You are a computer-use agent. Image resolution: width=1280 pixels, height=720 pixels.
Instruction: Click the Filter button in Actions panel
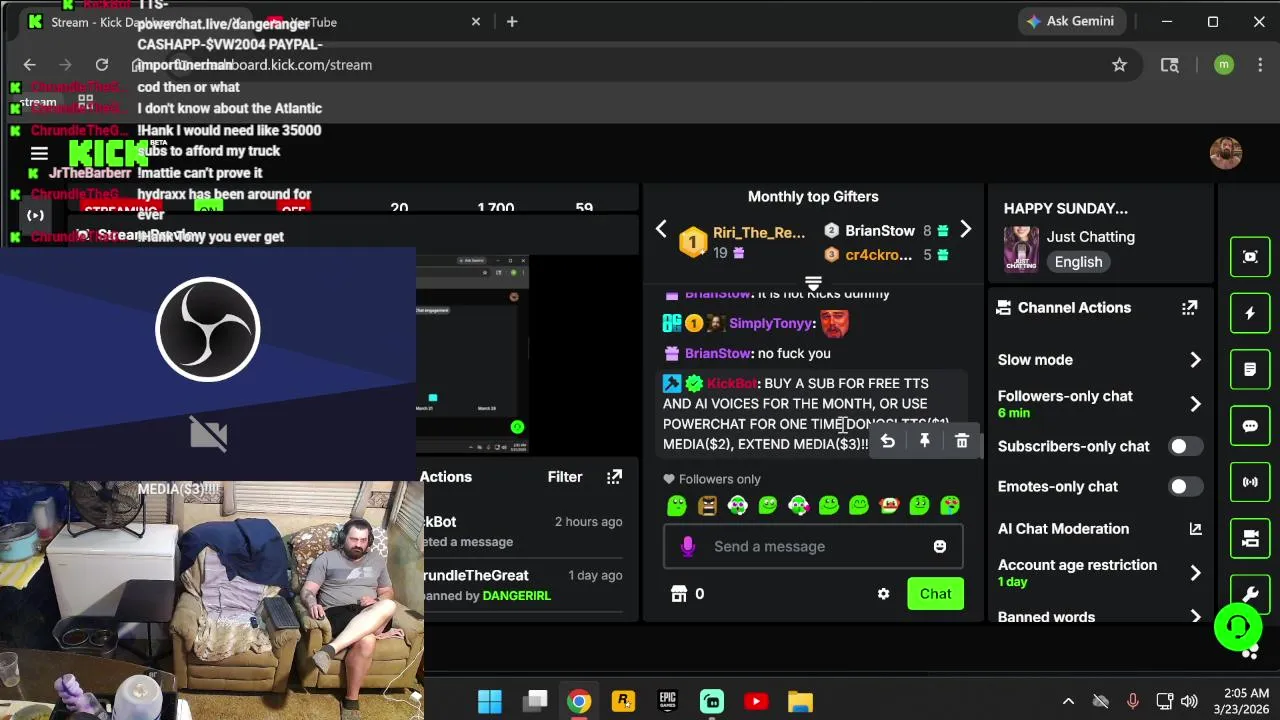pos(565,477)
